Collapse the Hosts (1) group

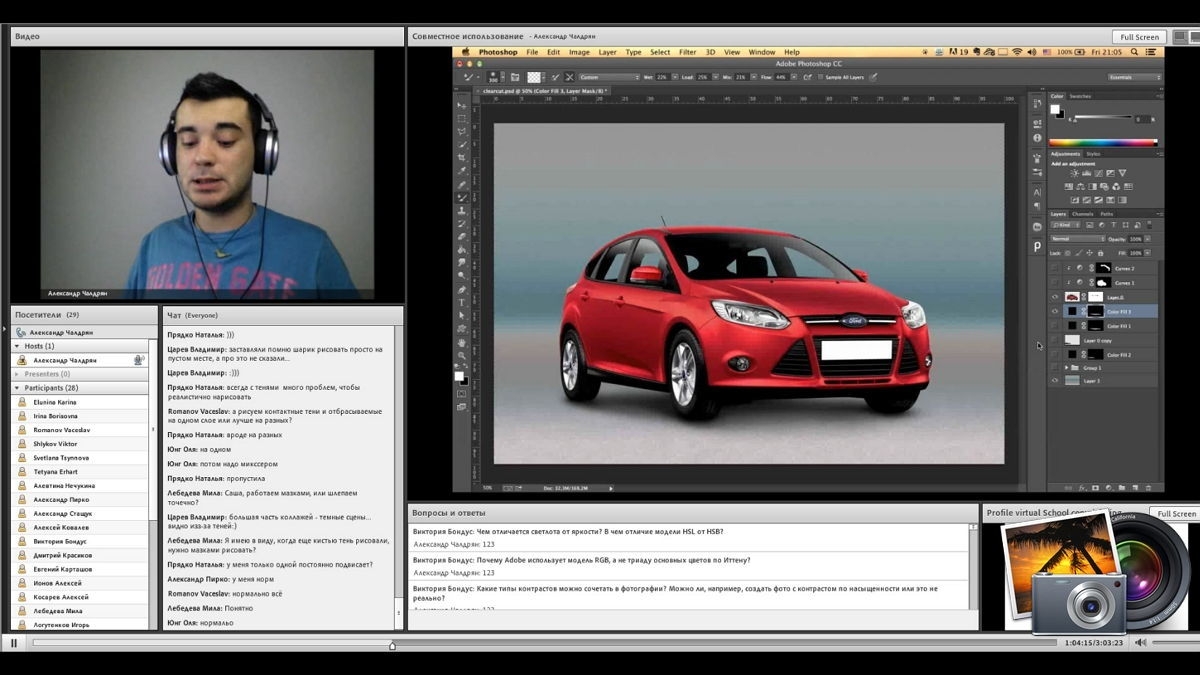click(16, 346)
